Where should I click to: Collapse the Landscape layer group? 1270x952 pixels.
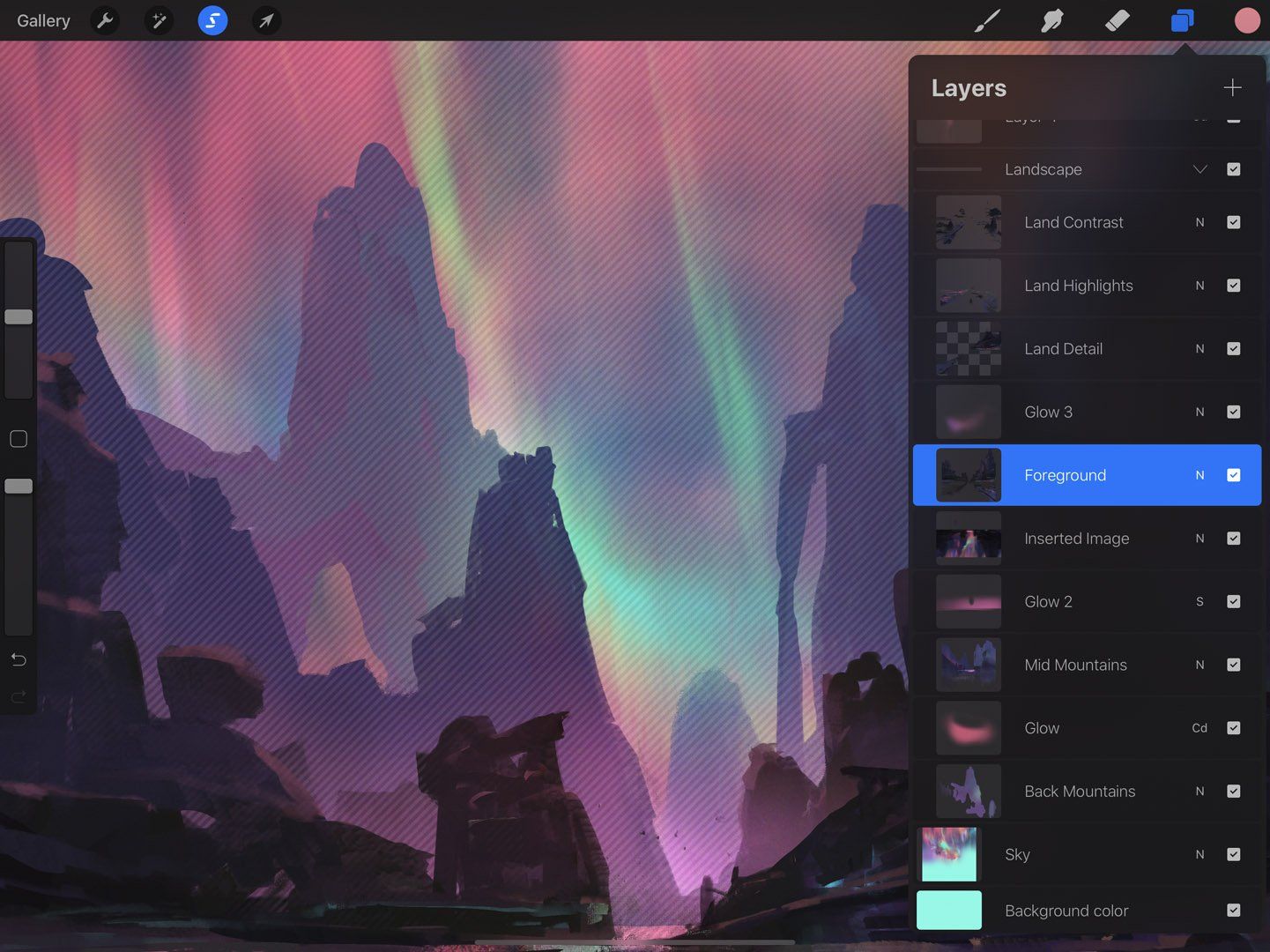pyautogui.click(x=1199, y=169)
